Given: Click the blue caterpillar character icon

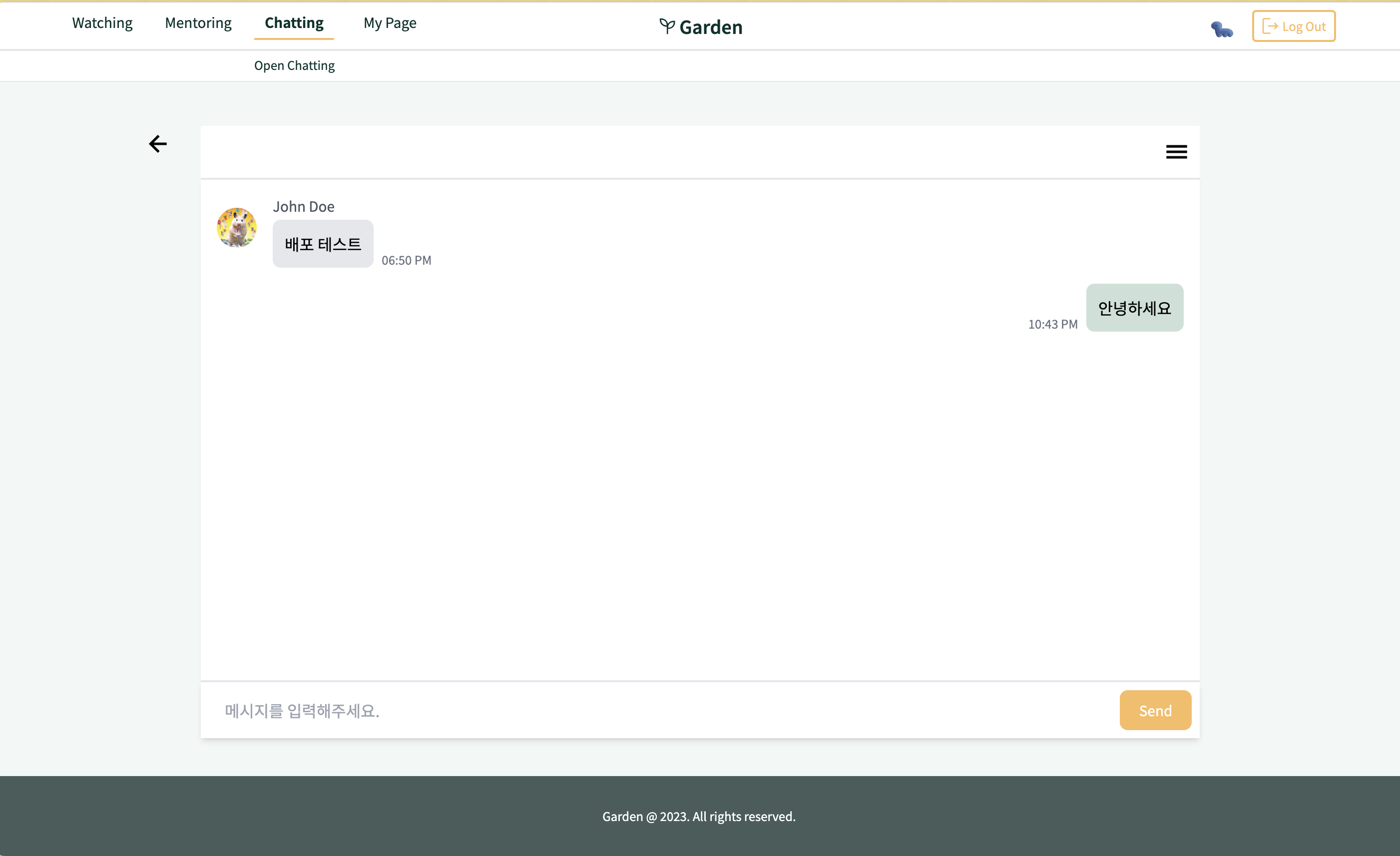Looking at the screenshot, I should pos(1222,30).
